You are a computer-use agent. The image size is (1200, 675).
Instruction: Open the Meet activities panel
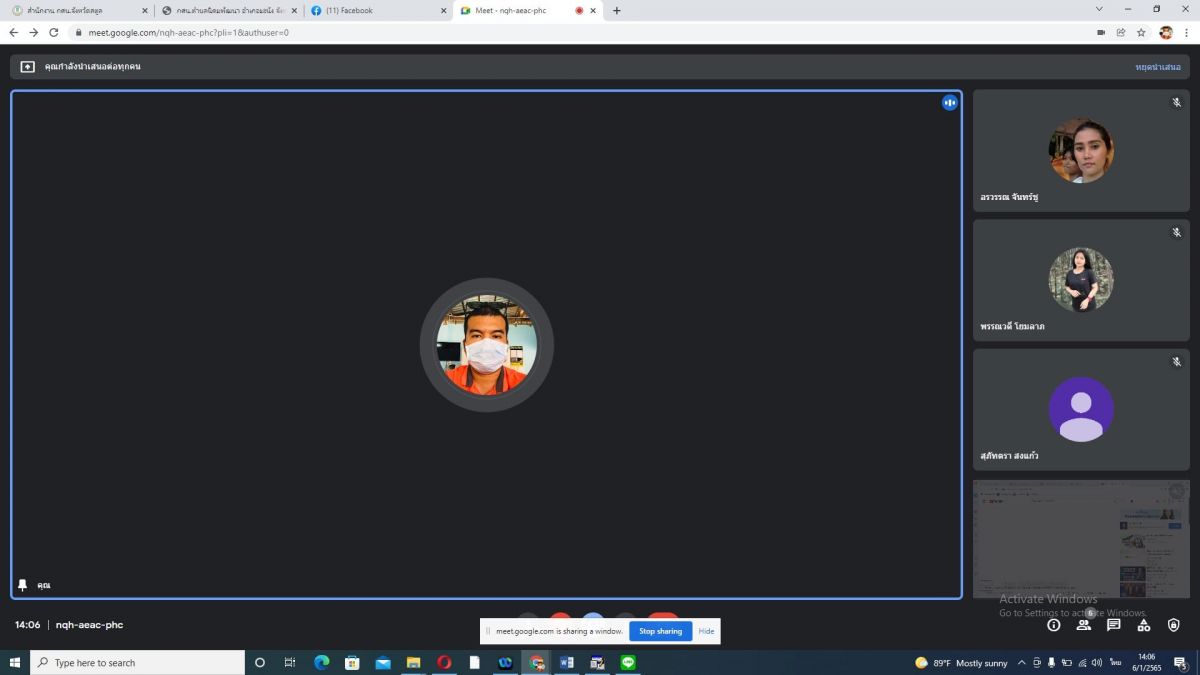1143,625
